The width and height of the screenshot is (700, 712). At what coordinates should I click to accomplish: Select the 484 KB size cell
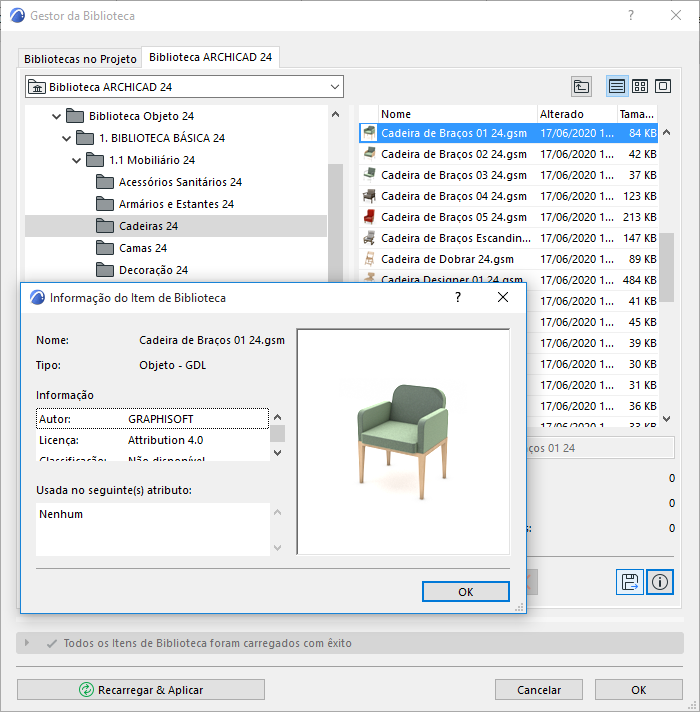[639, 280]
